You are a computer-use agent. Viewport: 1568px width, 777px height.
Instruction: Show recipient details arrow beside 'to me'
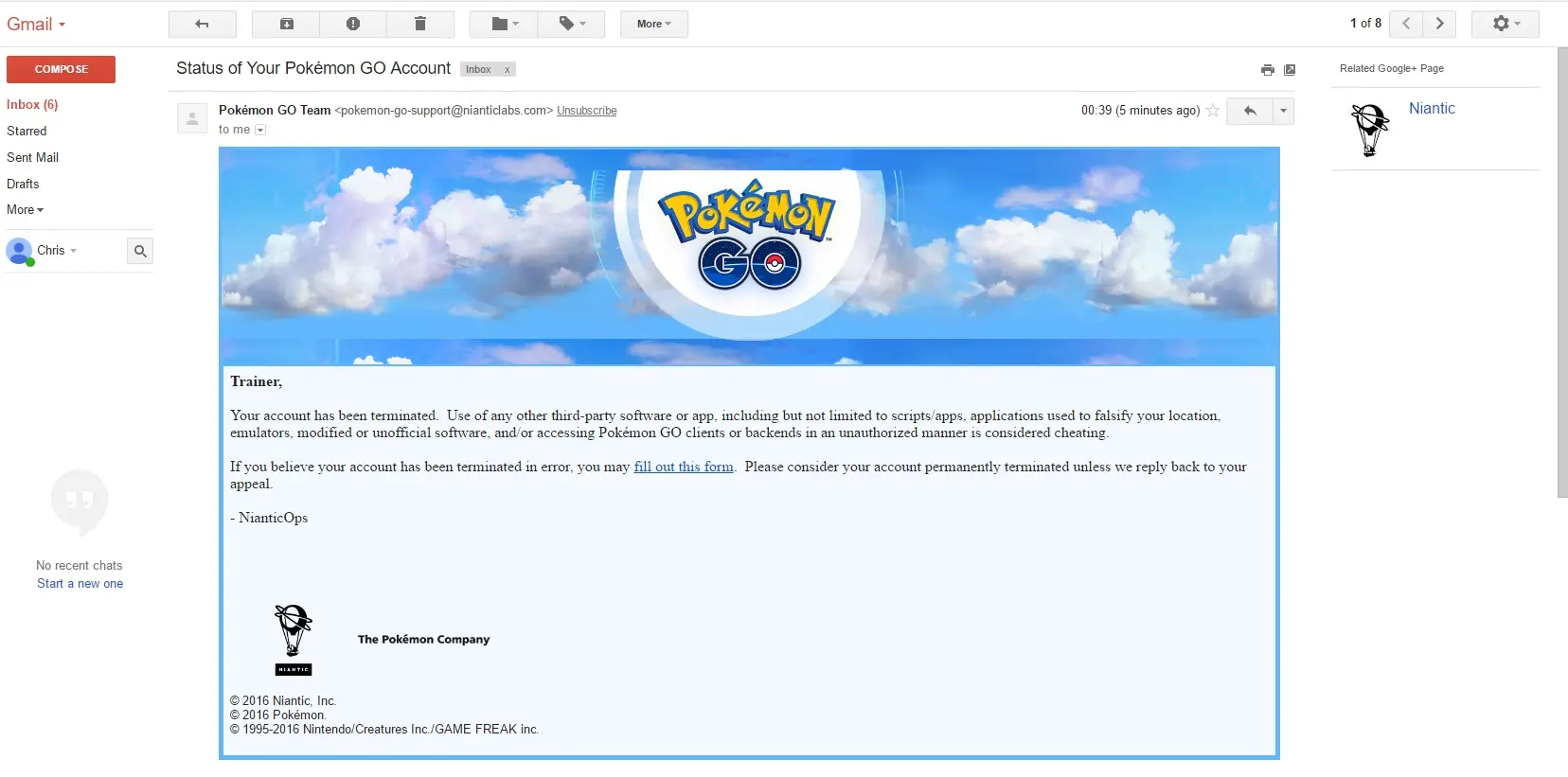[260, 131]
